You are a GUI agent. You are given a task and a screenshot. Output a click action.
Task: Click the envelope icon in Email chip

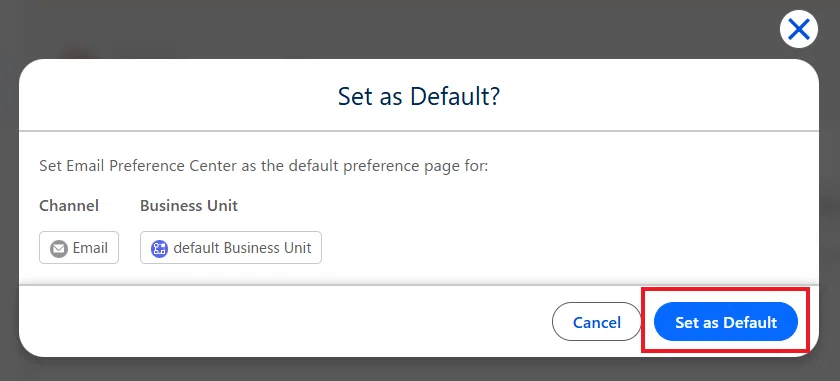click(58, 248)
